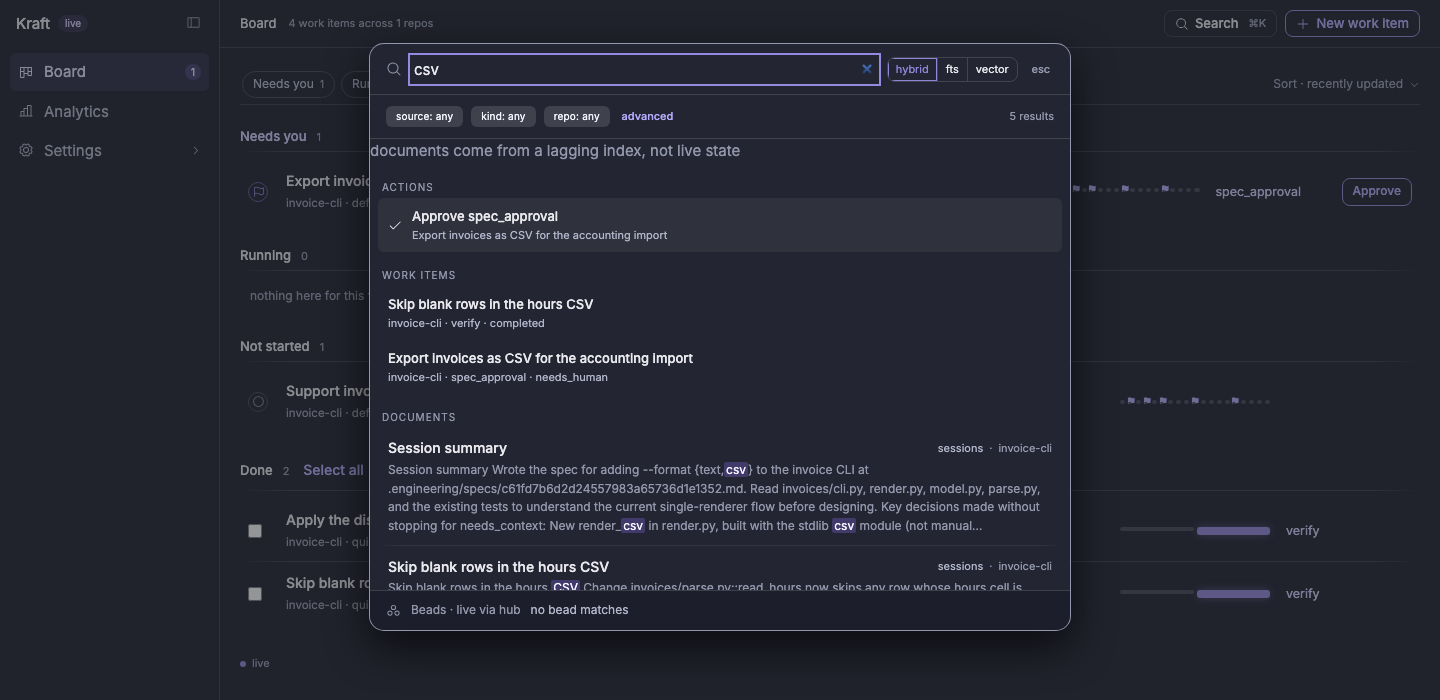The width and height of the screenshot is (1440, 700).
Task: Click Needs you section heading
Action: pyautogui.click(x=273, y=136)
